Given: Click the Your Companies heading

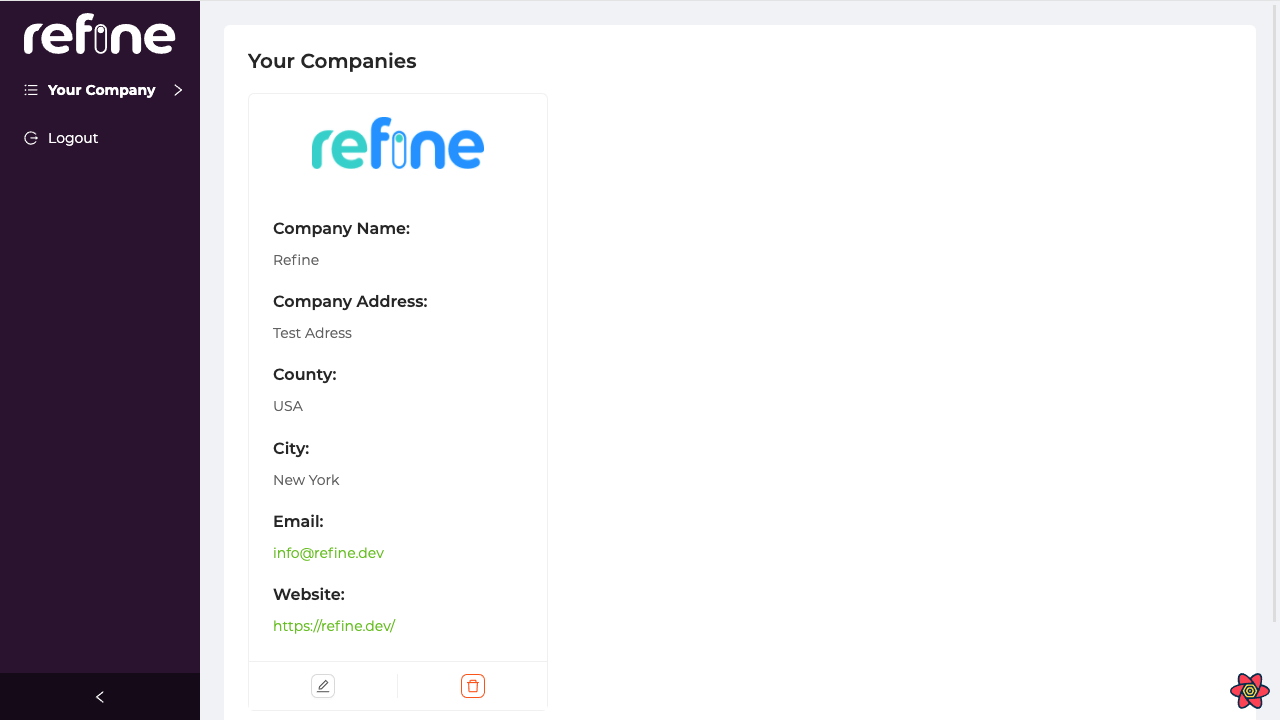Looking at the screenshot, I should (x=332, y=61).
